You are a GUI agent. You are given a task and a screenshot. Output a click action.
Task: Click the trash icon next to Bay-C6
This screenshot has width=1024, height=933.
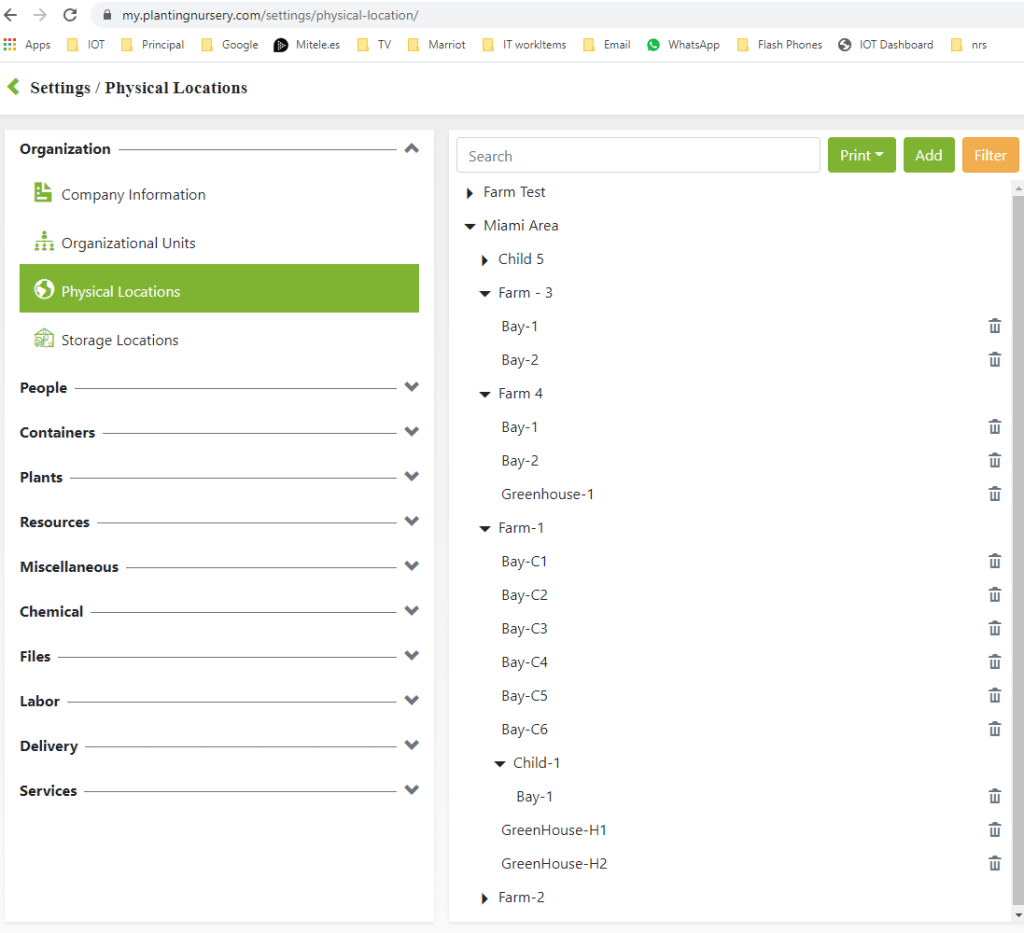[994, 729]
